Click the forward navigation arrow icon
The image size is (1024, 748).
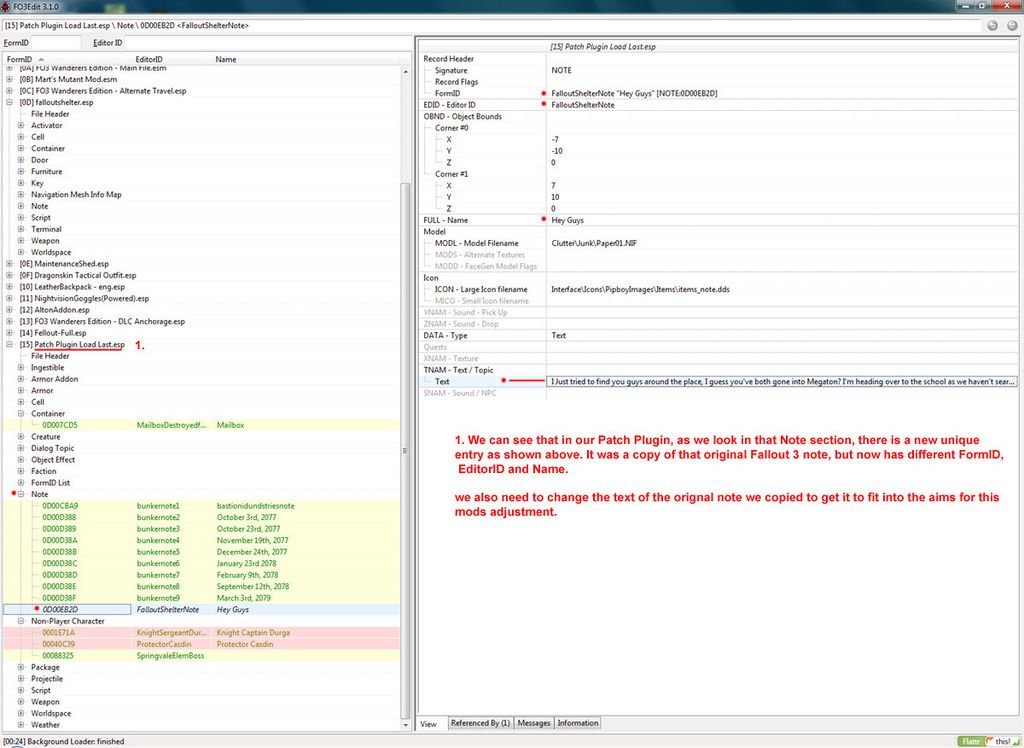[1012, 25]
